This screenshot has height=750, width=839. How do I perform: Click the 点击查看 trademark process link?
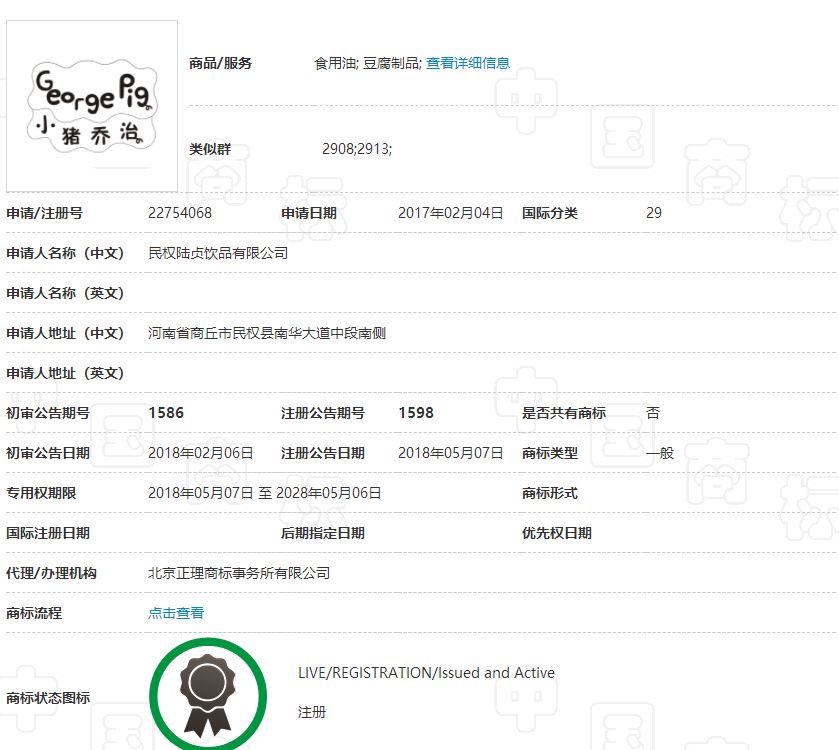[176, 613]
